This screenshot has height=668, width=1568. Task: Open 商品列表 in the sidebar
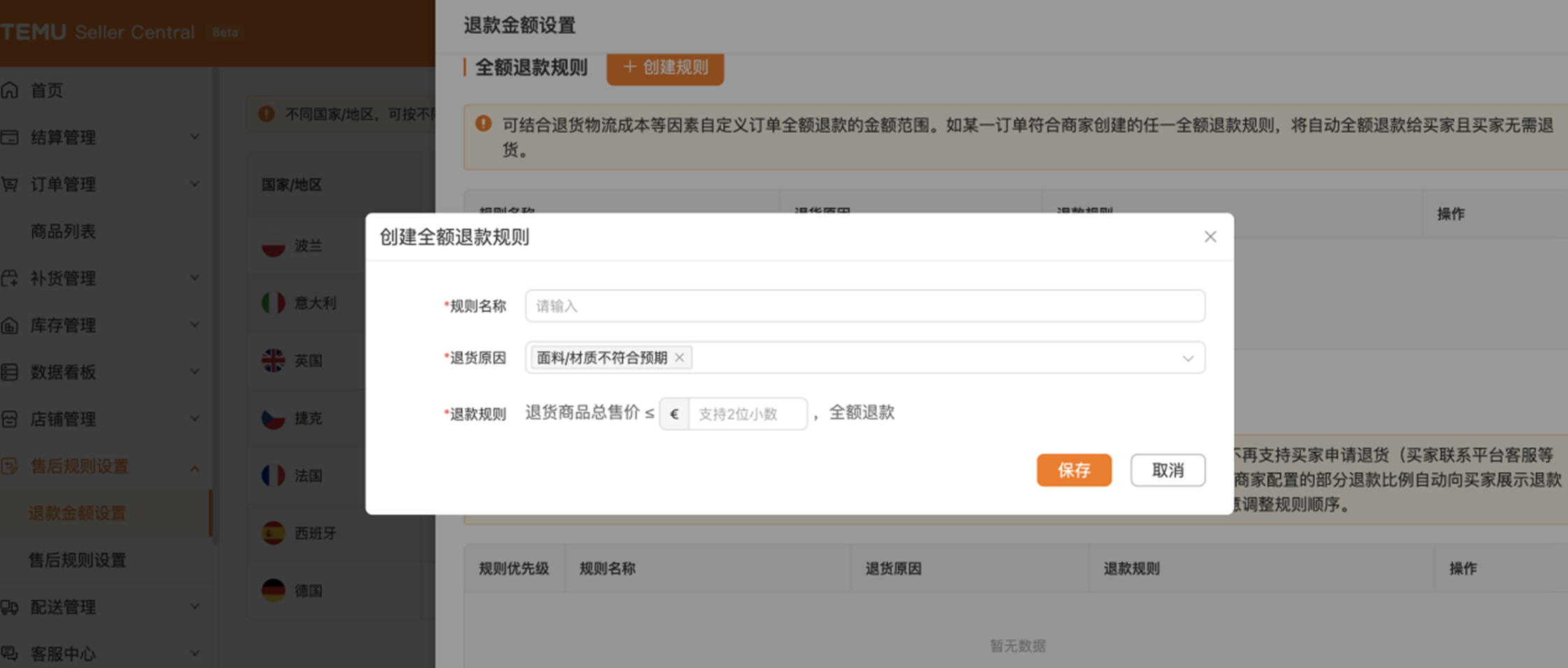click(63, 232)
